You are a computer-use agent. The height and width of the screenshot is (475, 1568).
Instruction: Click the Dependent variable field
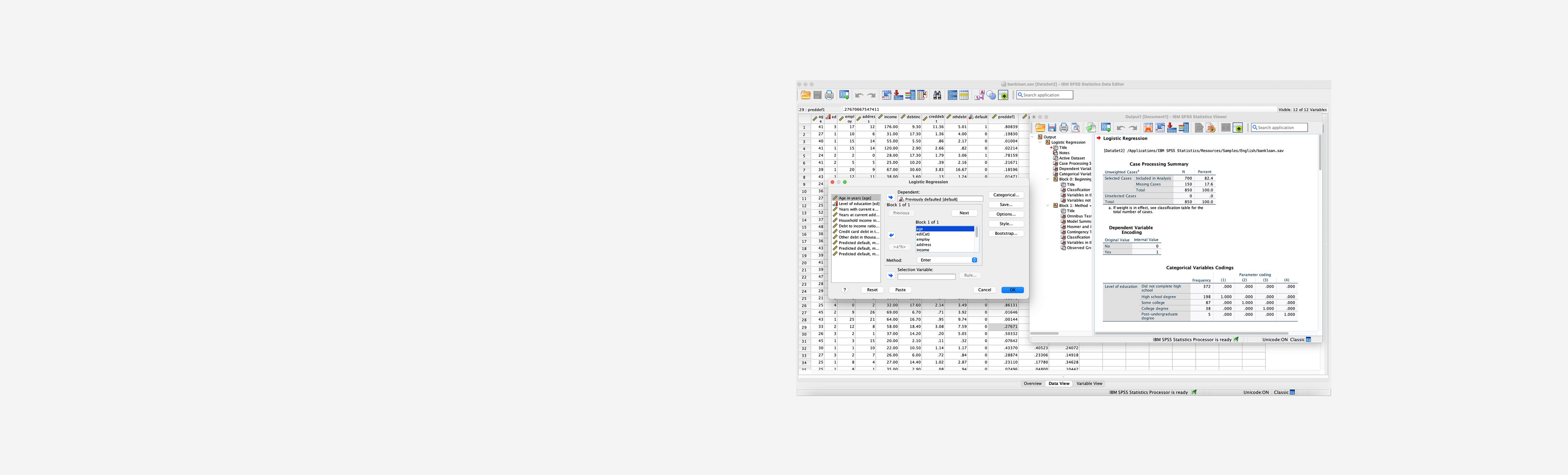940,199
